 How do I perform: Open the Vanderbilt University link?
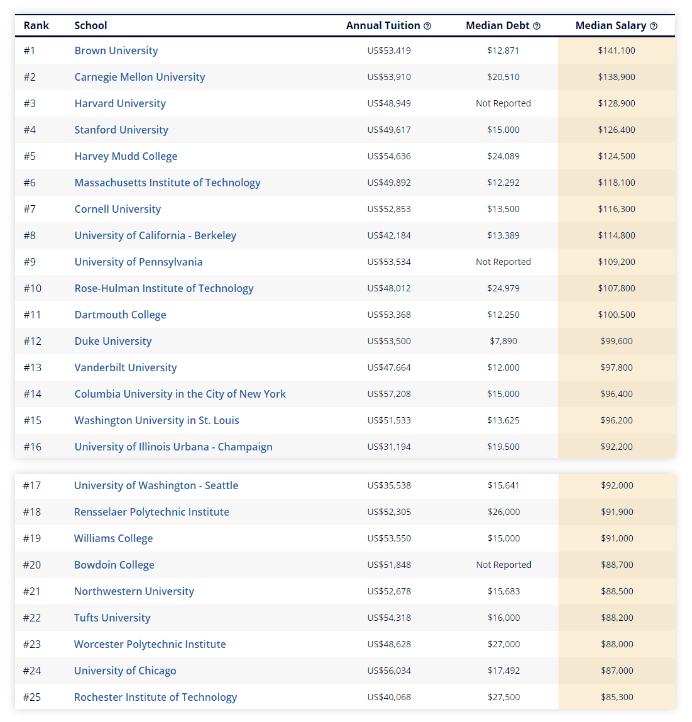pos(125,367)
